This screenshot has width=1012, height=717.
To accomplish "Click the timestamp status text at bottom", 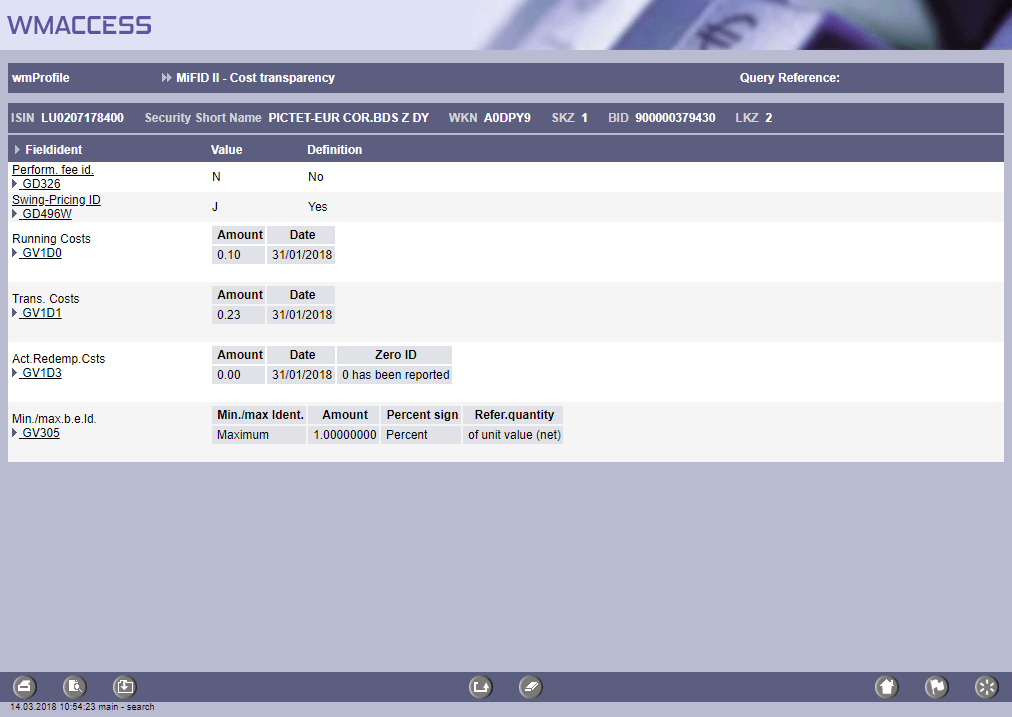I will pos(82,707).
